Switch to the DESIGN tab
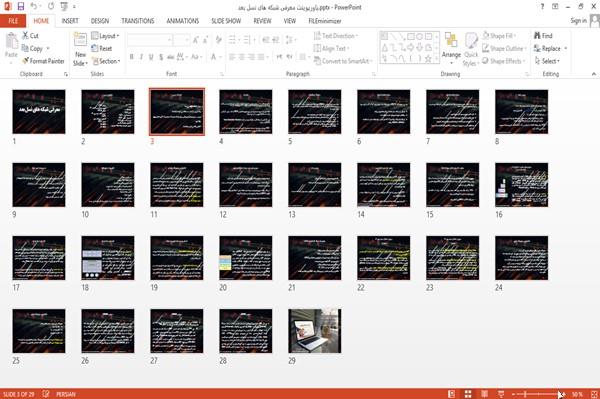Screen dimensions: 600x399 [100, 21]
